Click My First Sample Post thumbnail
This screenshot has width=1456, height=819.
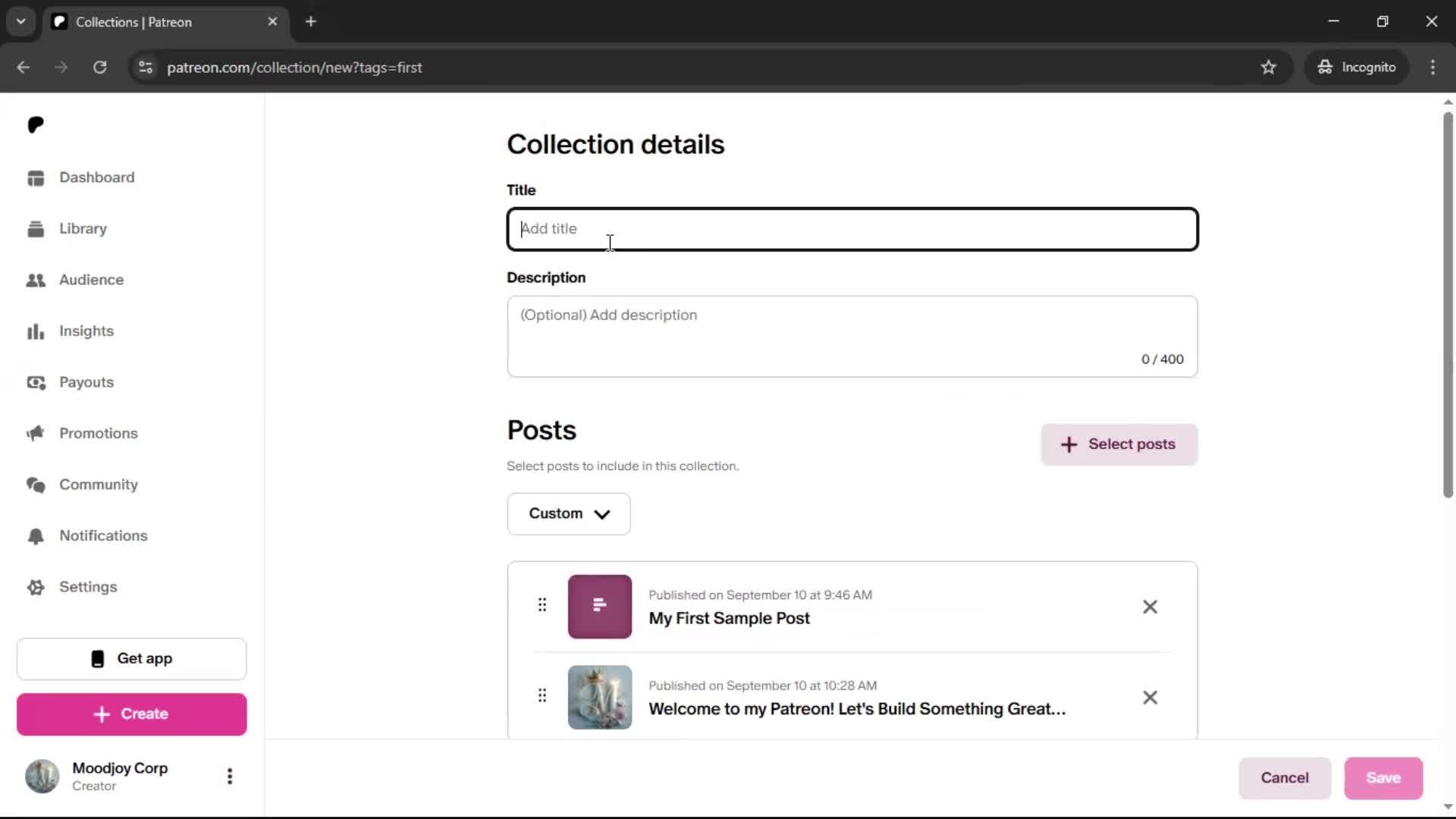tap(600, 607)
